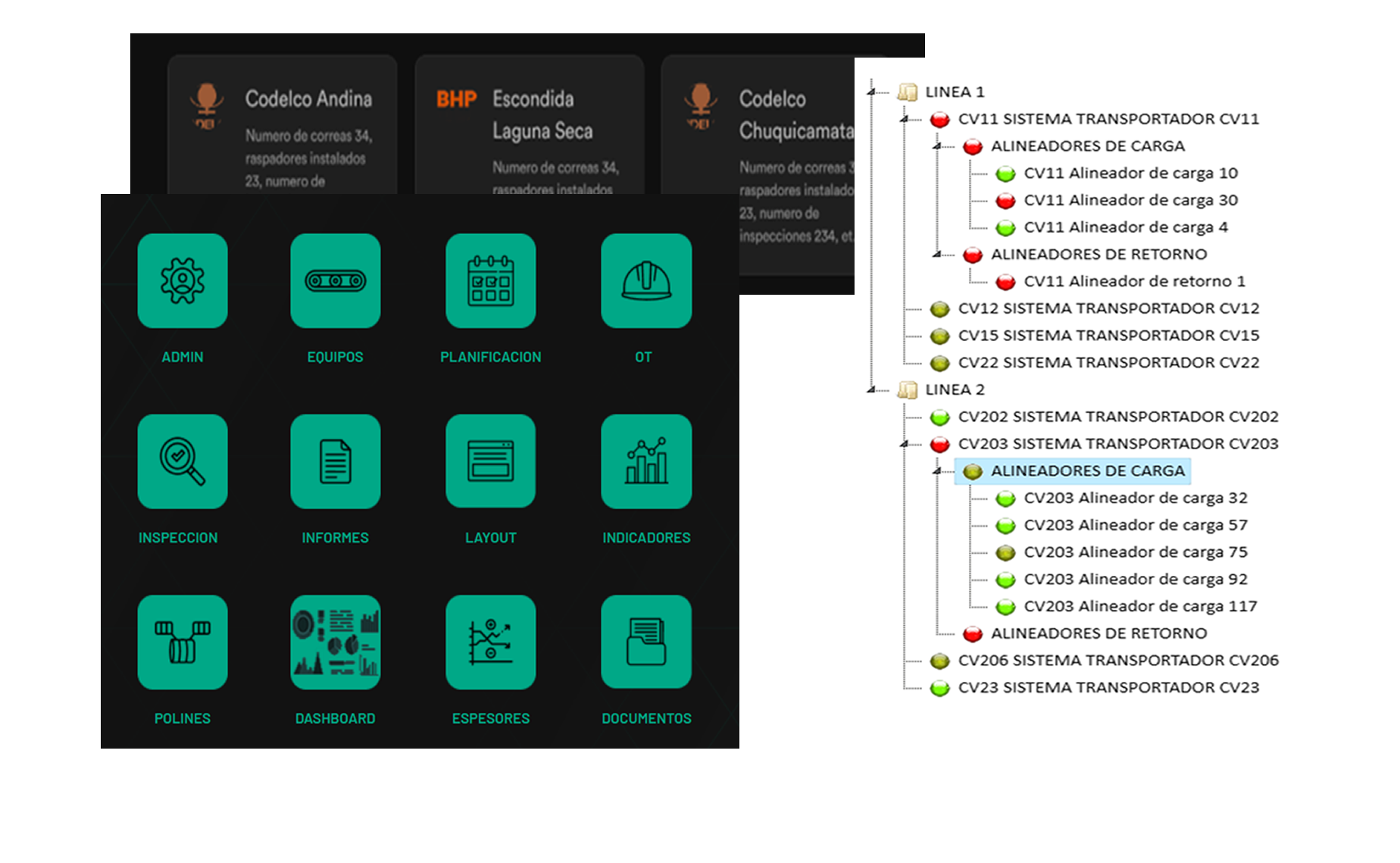Open the OT hard hat icon
Screen dimensions: 1400x863
click(646, 280)
